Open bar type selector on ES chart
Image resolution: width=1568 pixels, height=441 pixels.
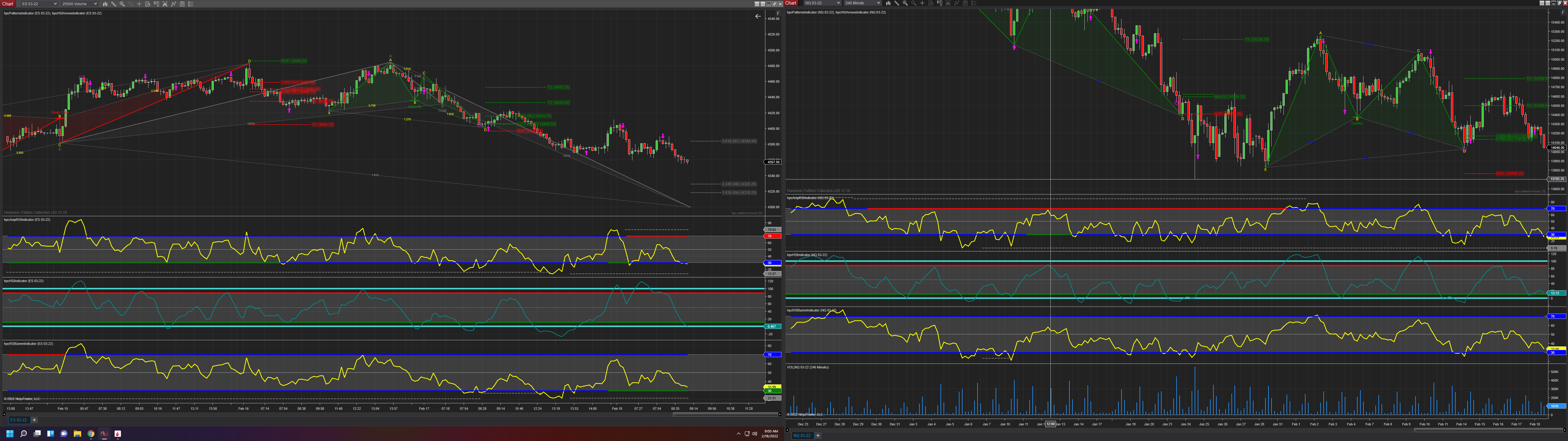point(105,4)
